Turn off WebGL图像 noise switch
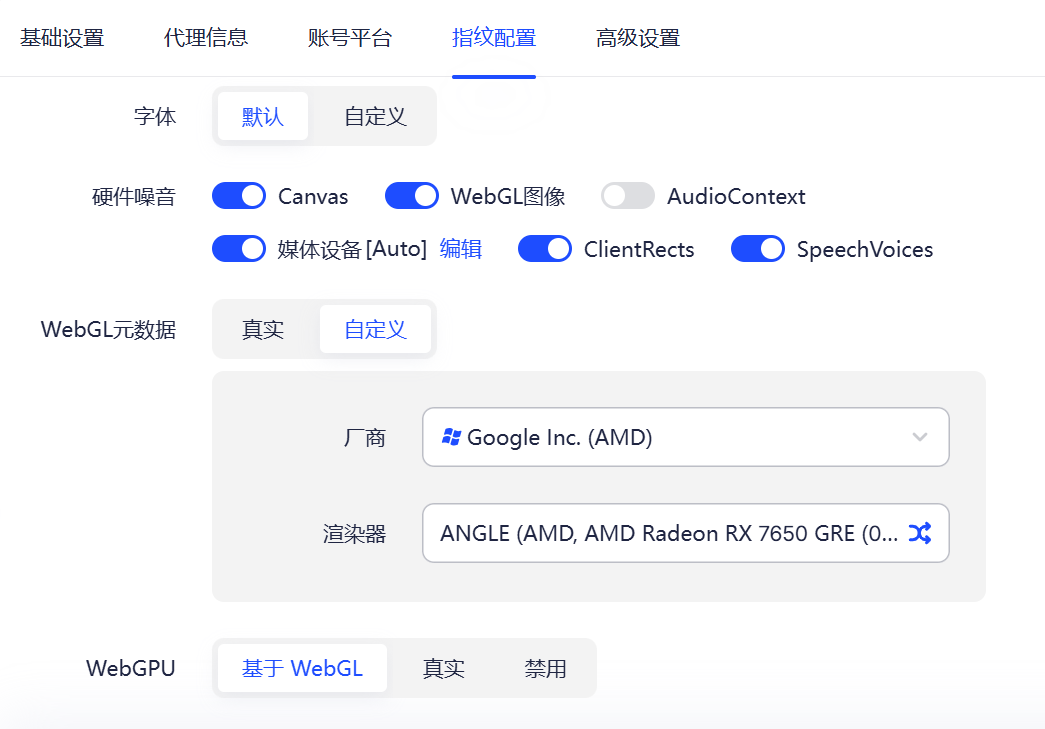 tap(412, 196)
